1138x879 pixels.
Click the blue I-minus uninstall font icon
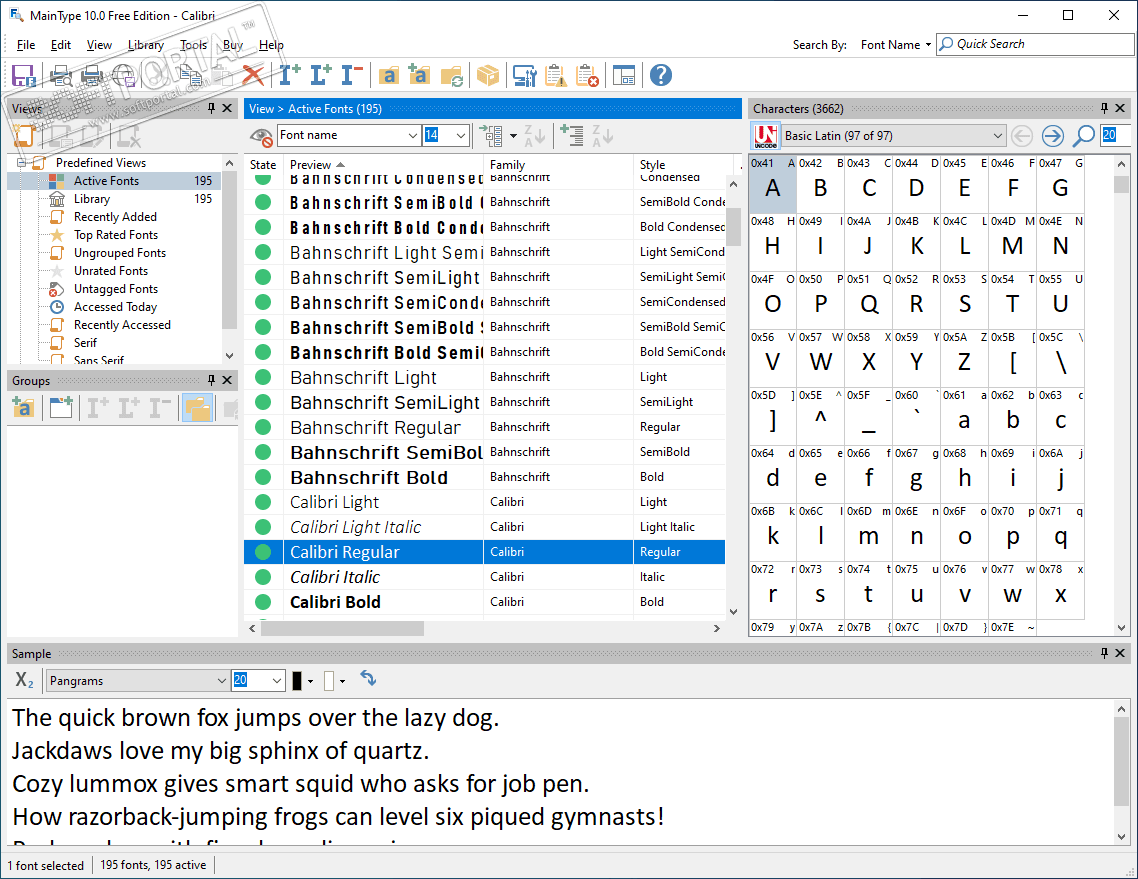[352, 75]
